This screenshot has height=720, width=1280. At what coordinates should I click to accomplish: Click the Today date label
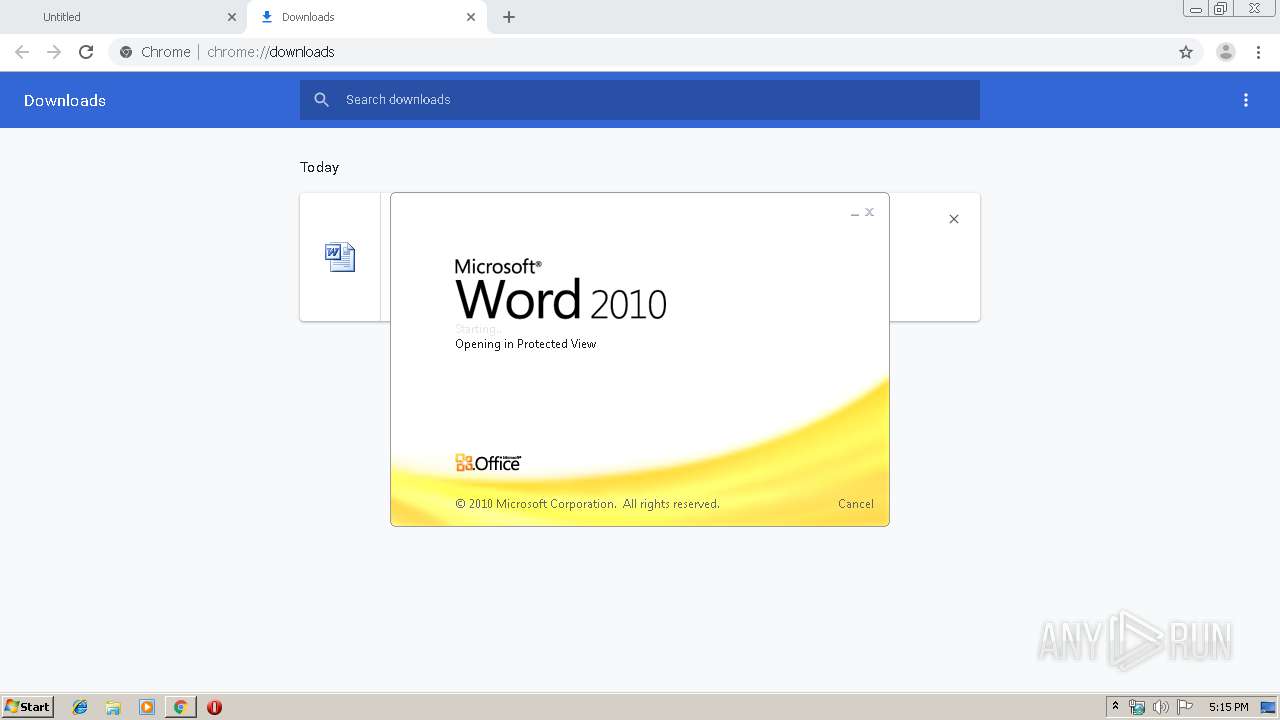click(x=319, y=167)
